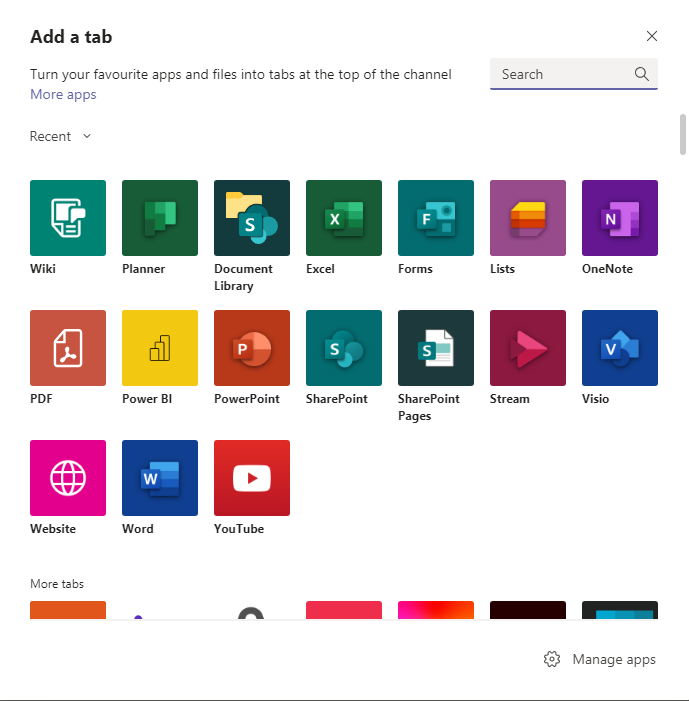Image resolution: width=689 pixels, height=701 pixels.
Task: Pick the Website app tile
Action: 68,478
